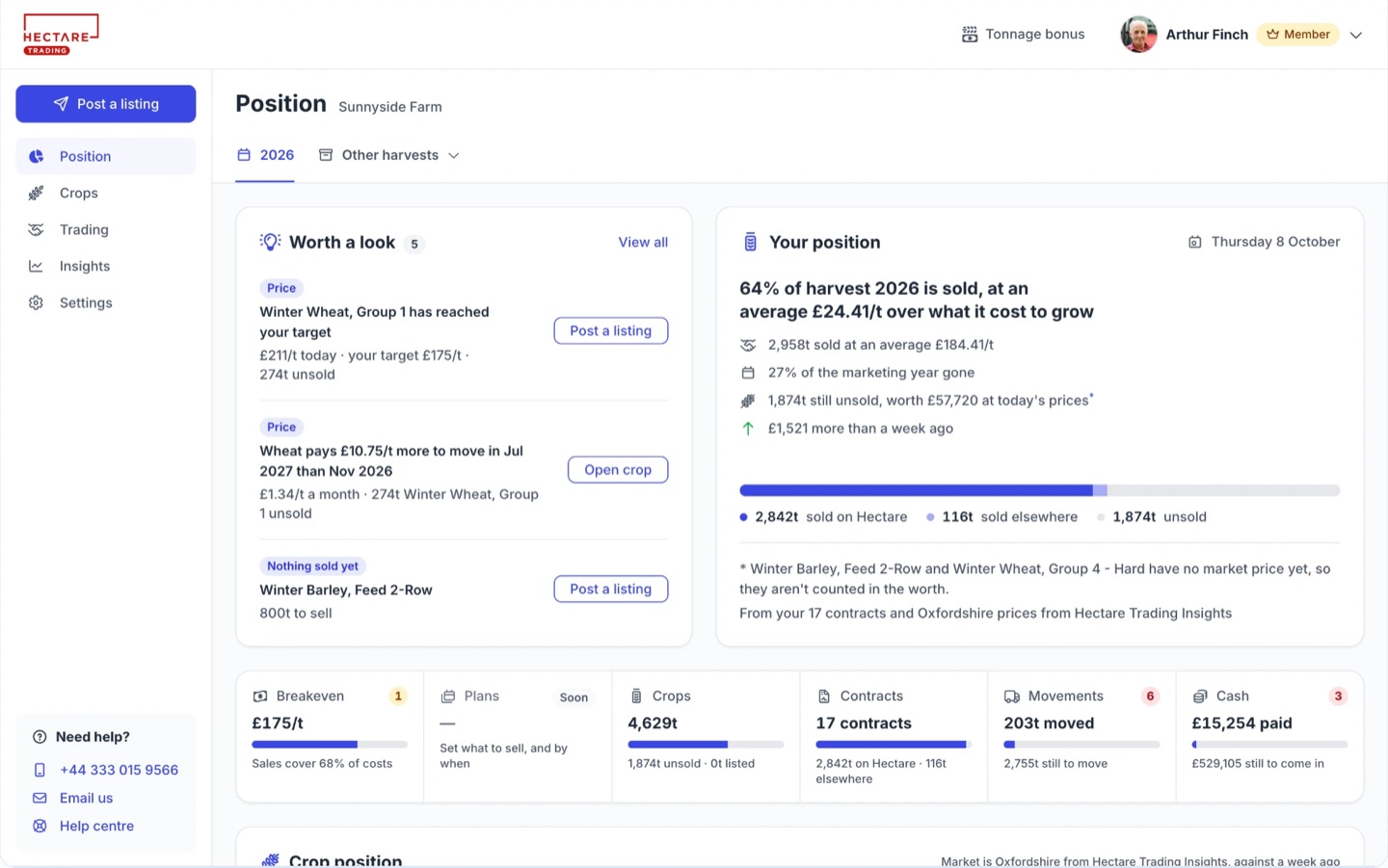
Task: Select the 2026 harvest tab
Action: (x=265, y=155)
